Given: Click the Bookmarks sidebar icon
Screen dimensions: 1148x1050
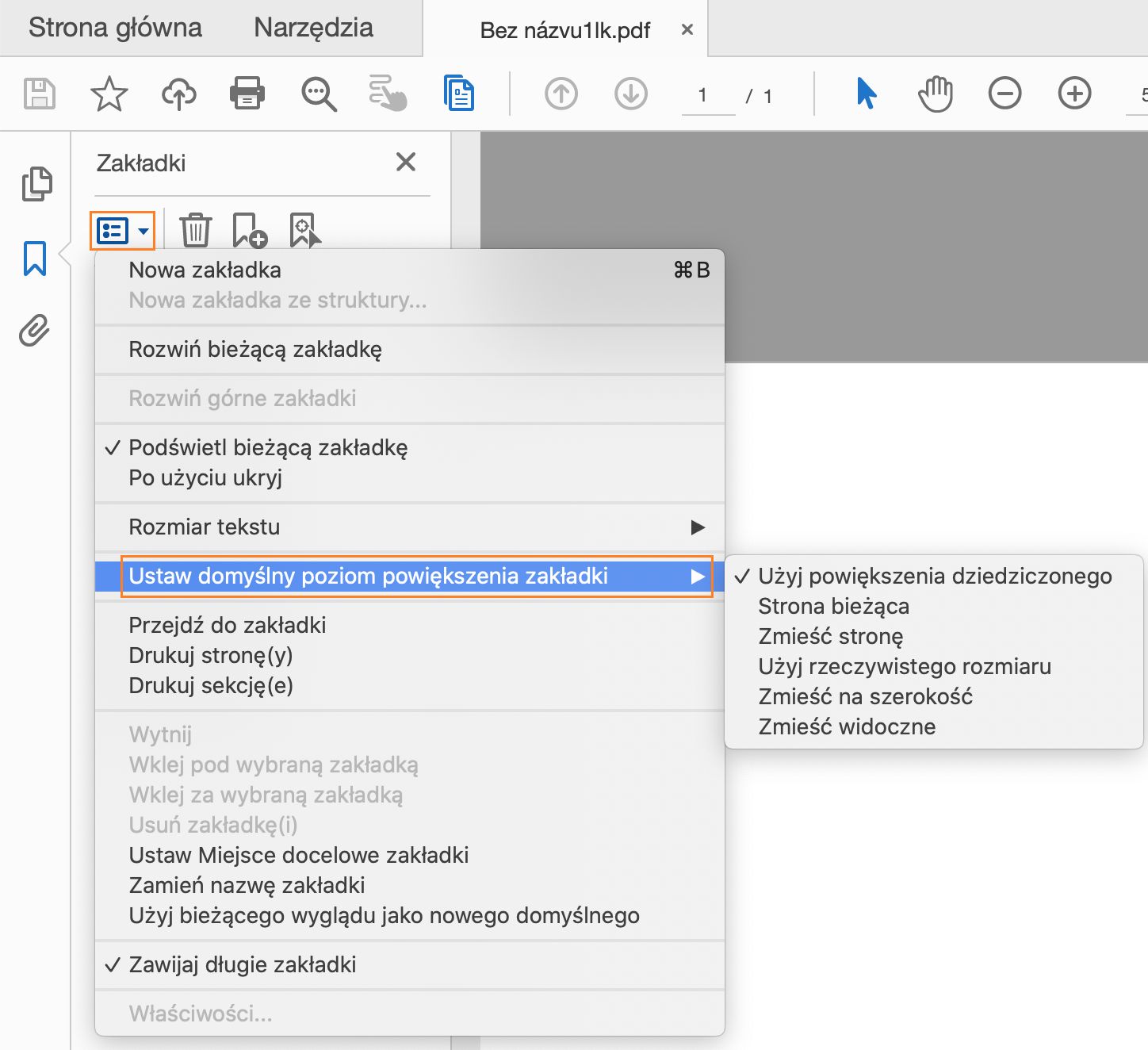Looking at the screenshot, I should click(35, 259).
